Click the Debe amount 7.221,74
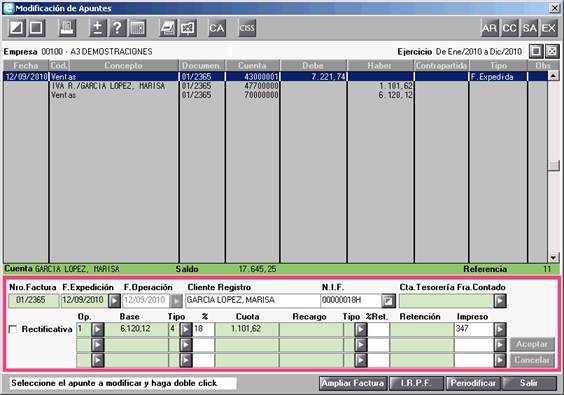This screenshot has height=395, width=564. tap(328, 76)
